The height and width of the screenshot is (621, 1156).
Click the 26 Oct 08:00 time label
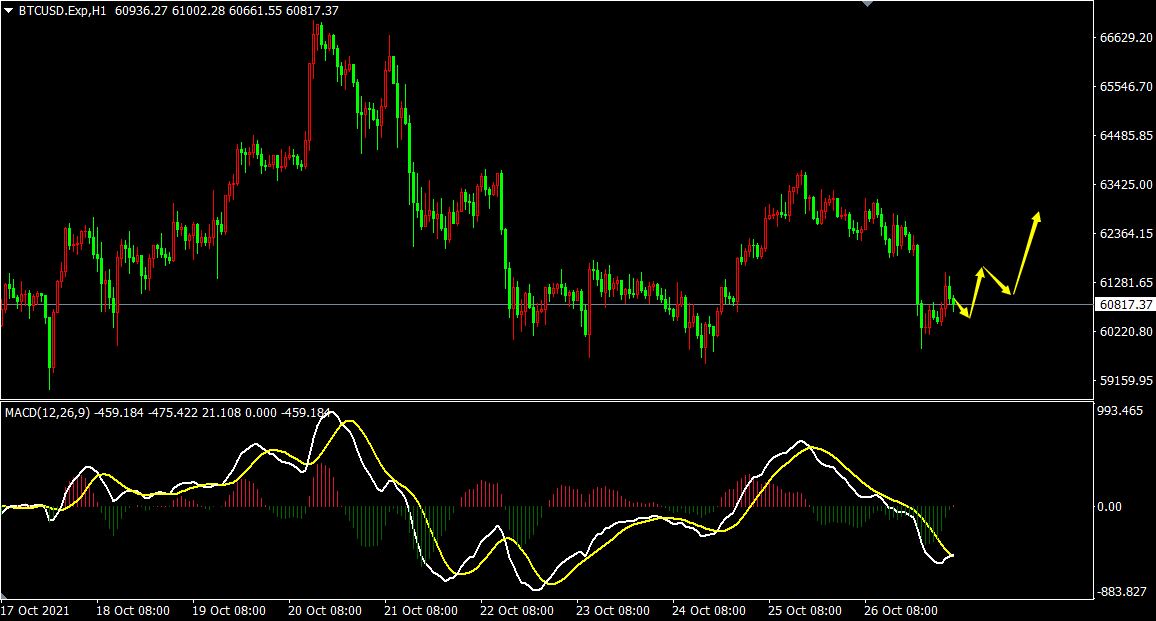tap(901, 611)
